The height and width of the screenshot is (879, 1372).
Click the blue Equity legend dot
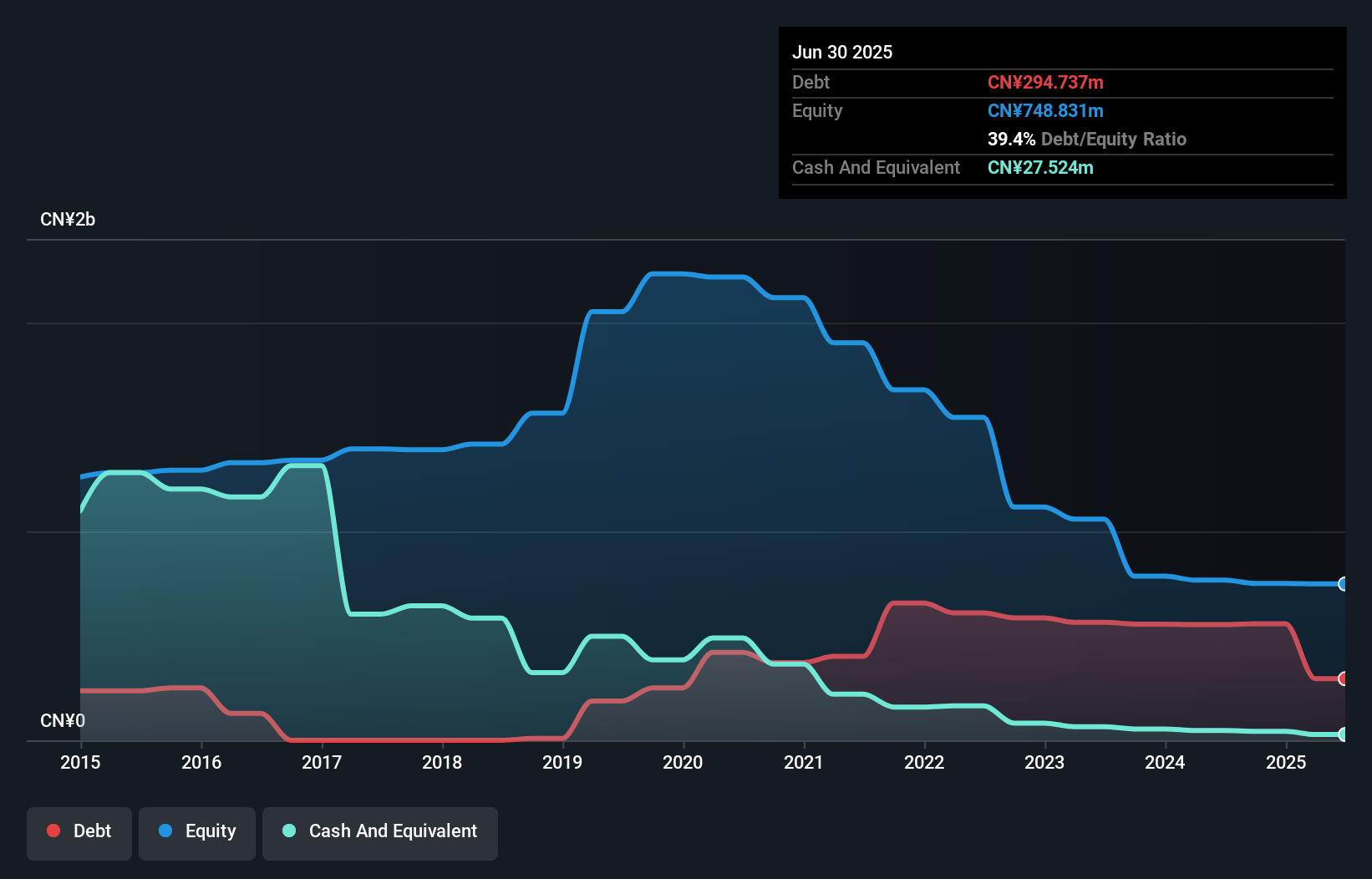click(167, 831)
